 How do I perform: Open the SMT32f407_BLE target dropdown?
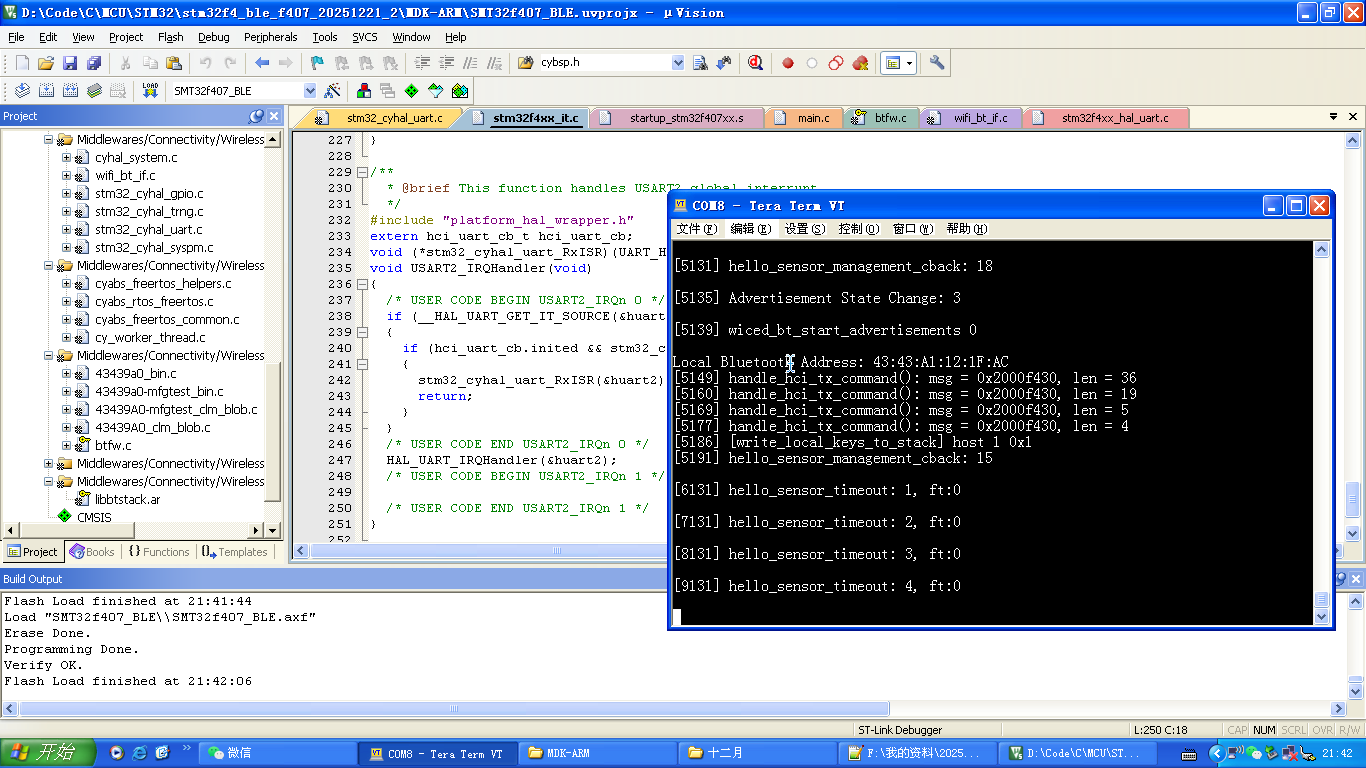309,91
